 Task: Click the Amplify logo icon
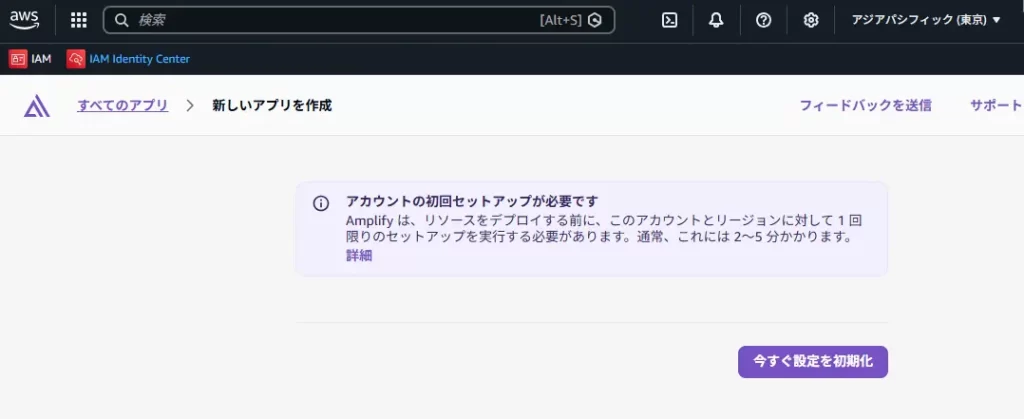tap(37, 106)
